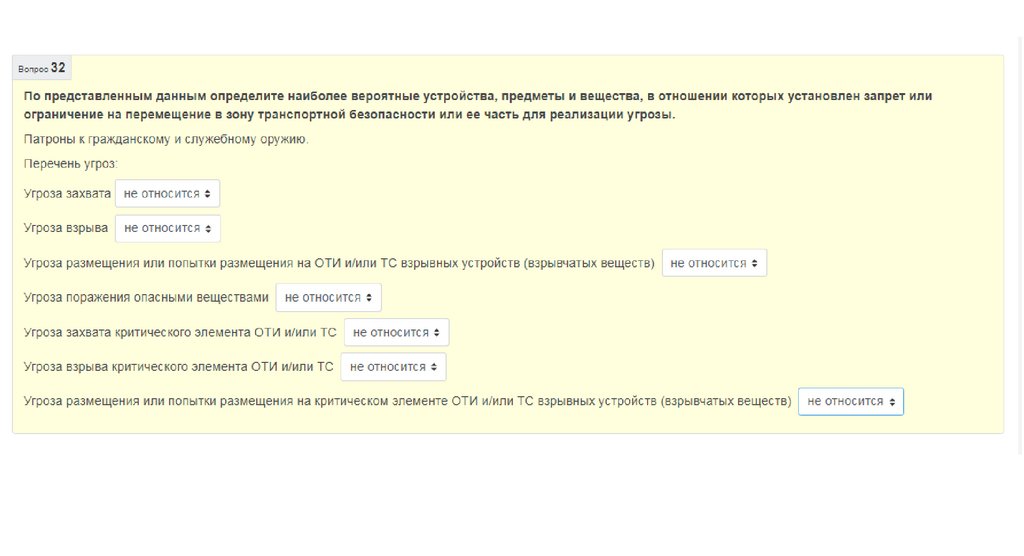The image size is (1024, 556).
Task: Click the 'Угроза взрыва' label text
Action: coord(66,228)
